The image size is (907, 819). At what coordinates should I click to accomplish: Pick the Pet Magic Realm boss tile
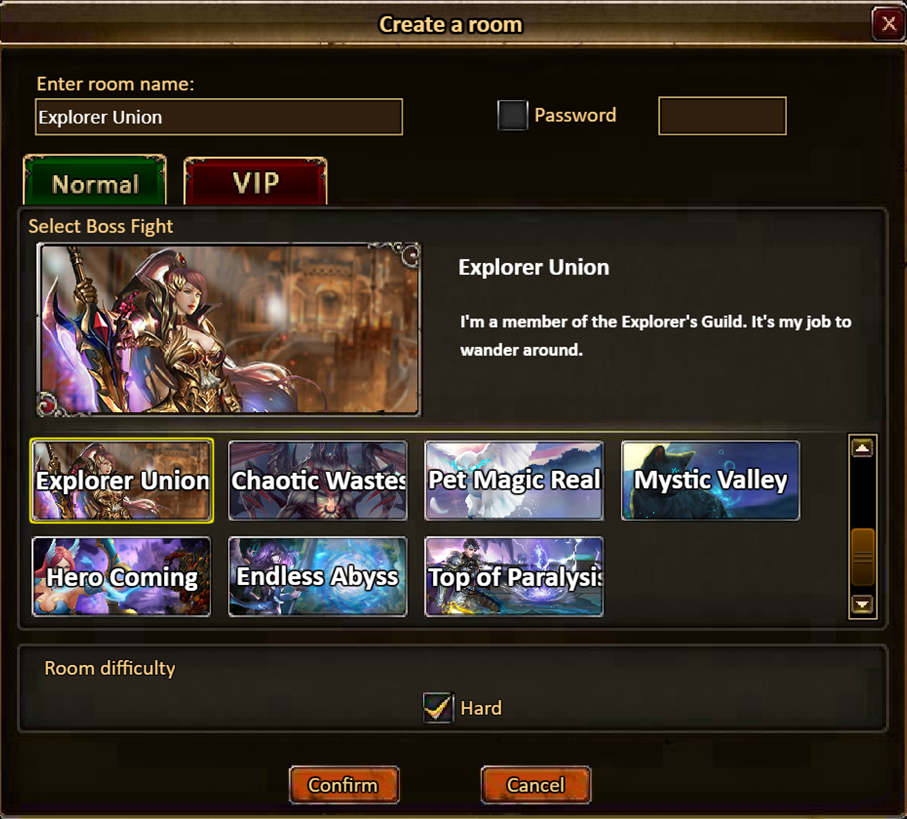click(x=514, y=481)
